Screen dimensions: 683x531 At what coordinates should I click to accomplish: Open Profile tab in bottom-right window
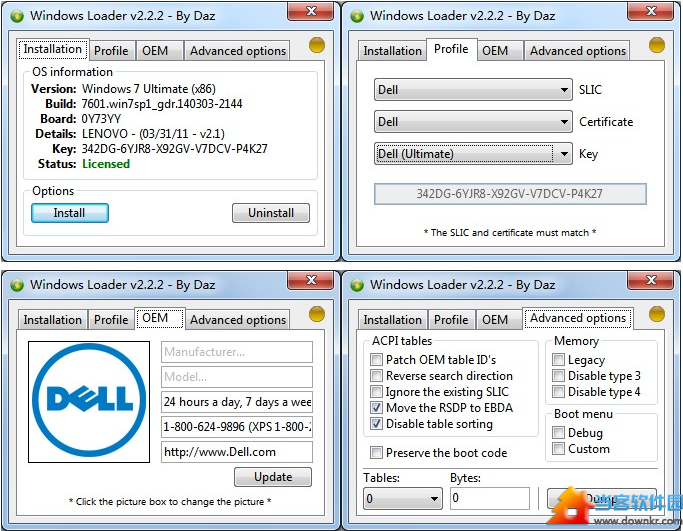pyautogui.click(x=451, y=320)
